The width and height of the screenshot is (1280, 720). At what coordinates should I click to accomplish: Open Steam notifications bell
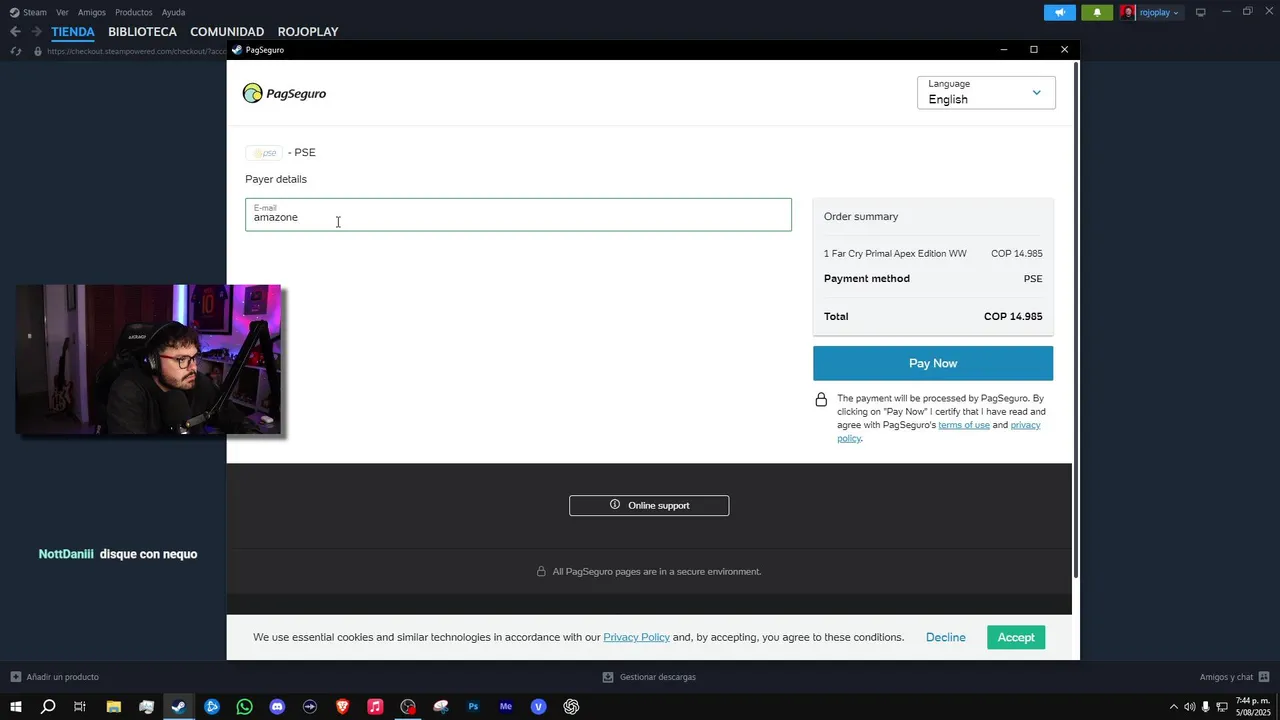[1097, 12]
